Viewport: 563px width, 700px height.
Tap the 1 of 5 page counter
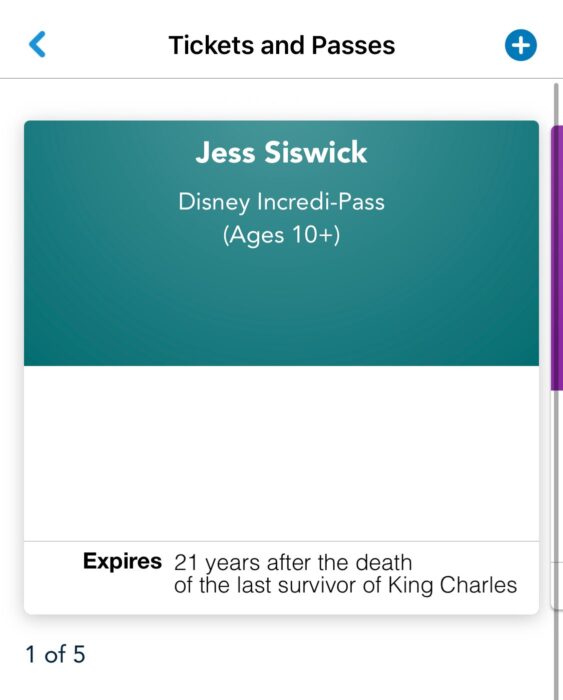point(55,654)
